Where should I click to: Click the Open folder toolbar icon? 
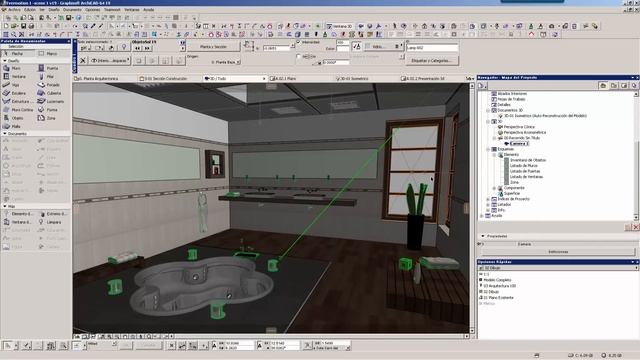pyautogui.click(x=14, y=26)
